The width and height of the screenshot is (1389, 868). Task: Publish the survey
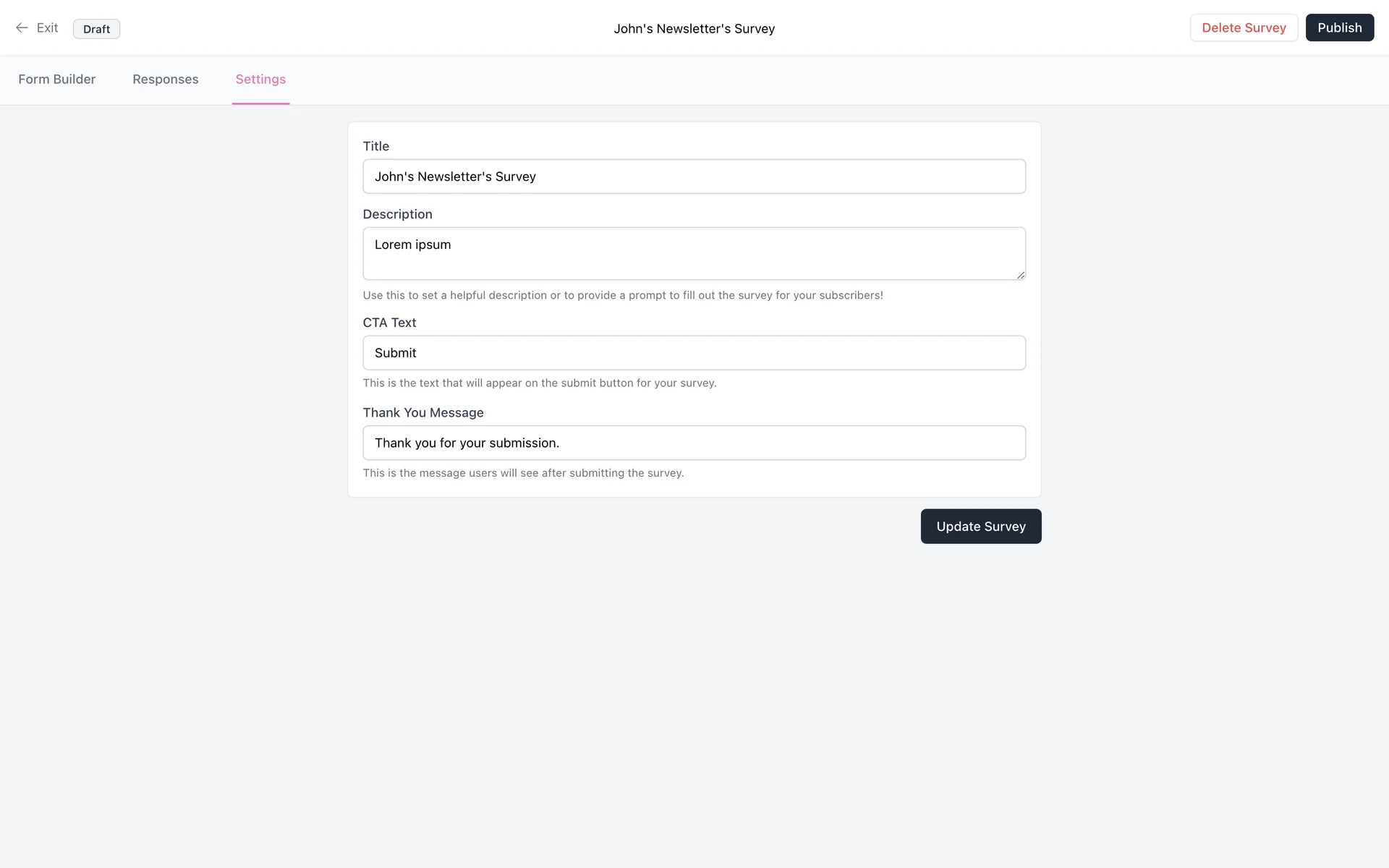1339,28
